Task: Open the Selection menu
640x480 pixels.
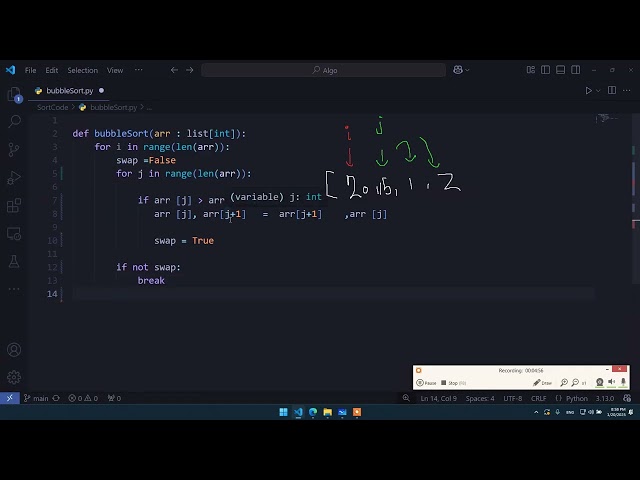Action: [x=82, y=70]
